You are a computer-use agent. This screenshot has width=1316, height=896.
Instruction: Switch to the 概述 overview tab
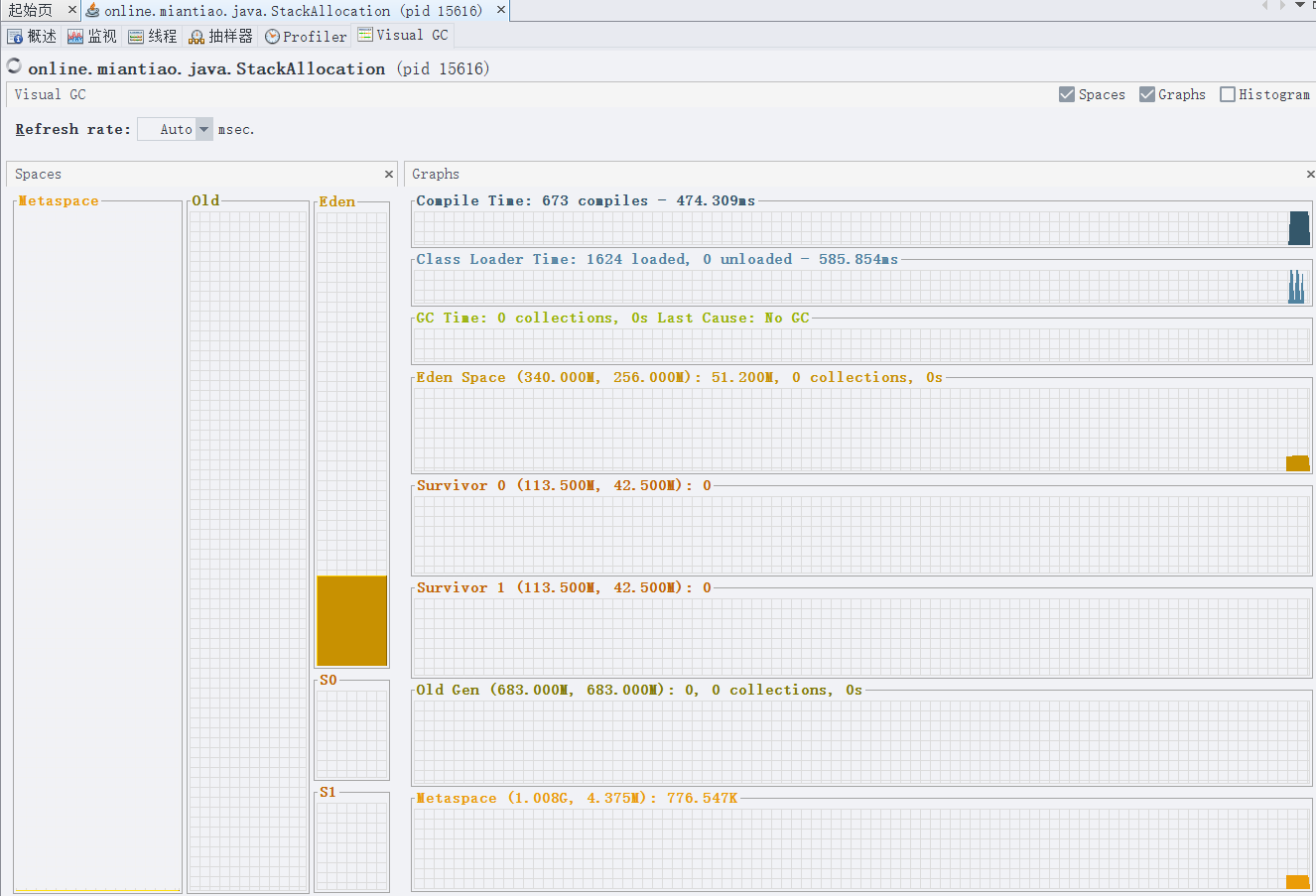click(32, 36)
